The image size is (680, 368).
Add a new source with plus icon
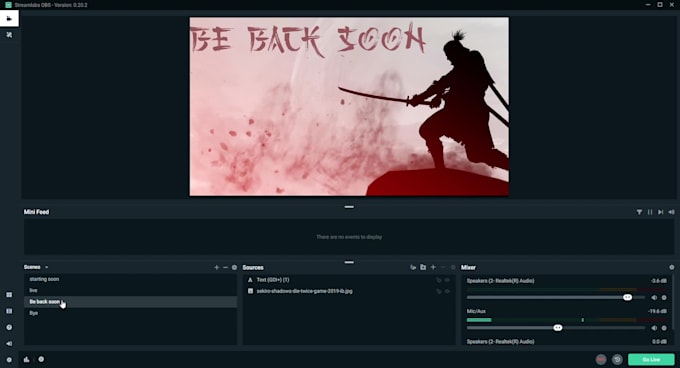tap(433, 267)
